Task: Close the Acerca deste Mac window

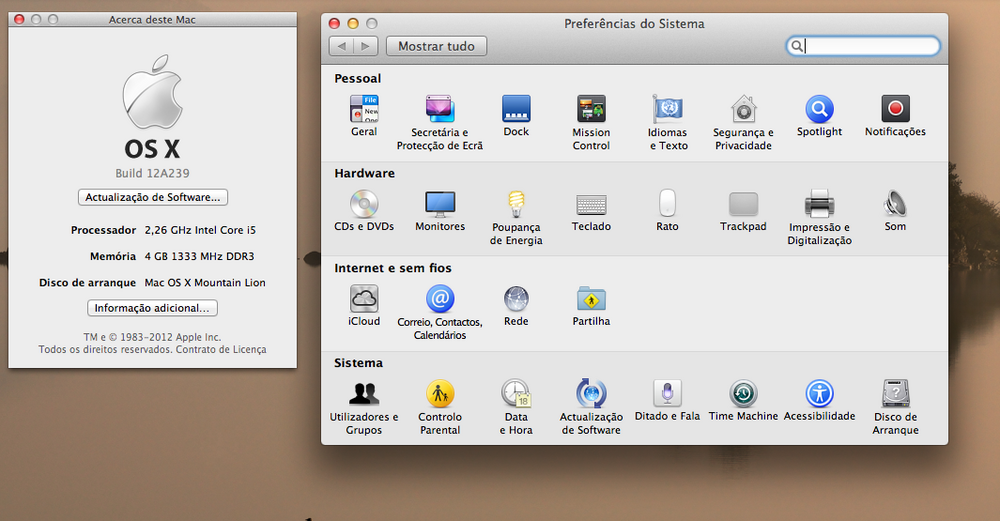Action: point(19,19)
